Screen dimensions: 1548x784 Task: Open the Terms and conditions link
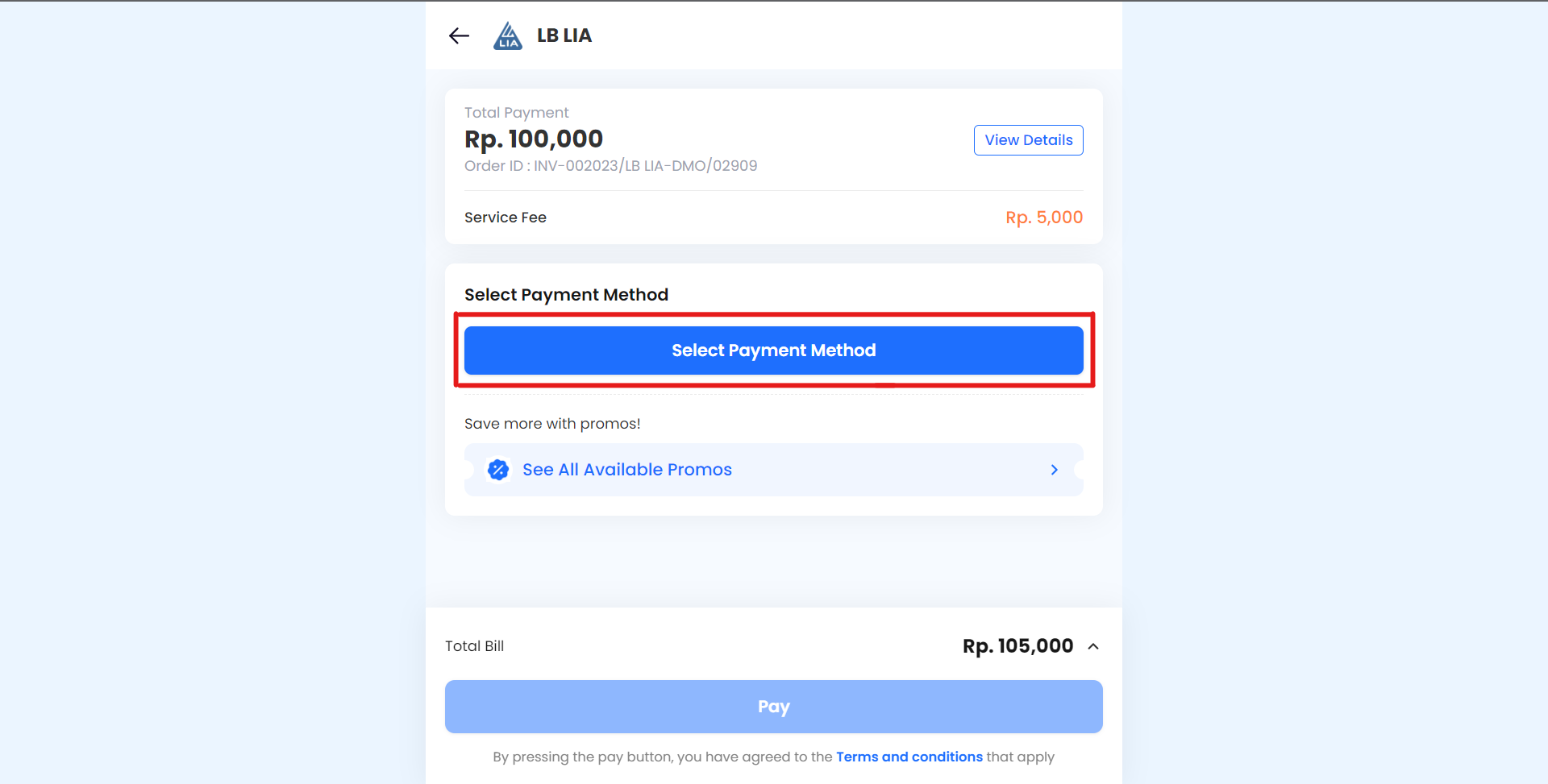pyautogui.click(x=909, y=757)
